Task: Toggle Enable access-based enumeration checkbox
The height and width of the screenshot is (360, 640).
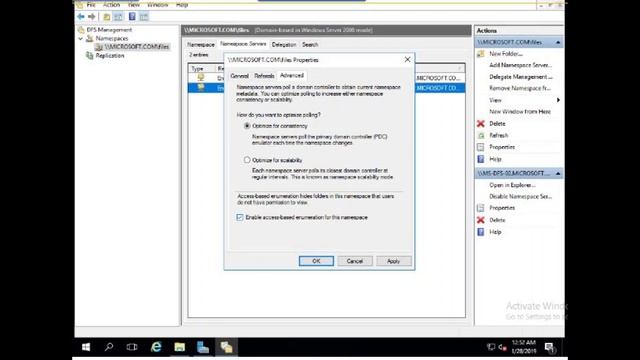Action: point(240,217)
